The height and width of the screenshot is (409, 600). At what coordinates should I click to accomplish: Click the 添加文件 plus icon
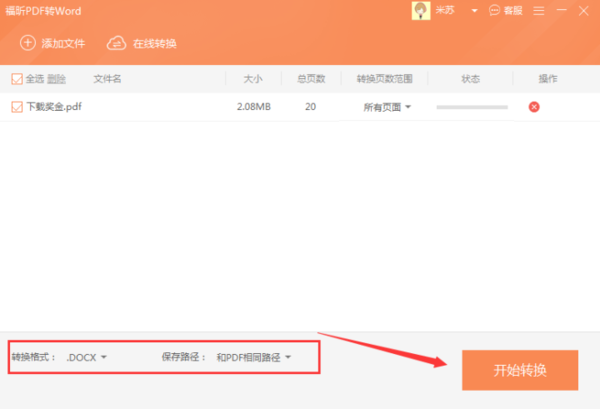(28, 44)
